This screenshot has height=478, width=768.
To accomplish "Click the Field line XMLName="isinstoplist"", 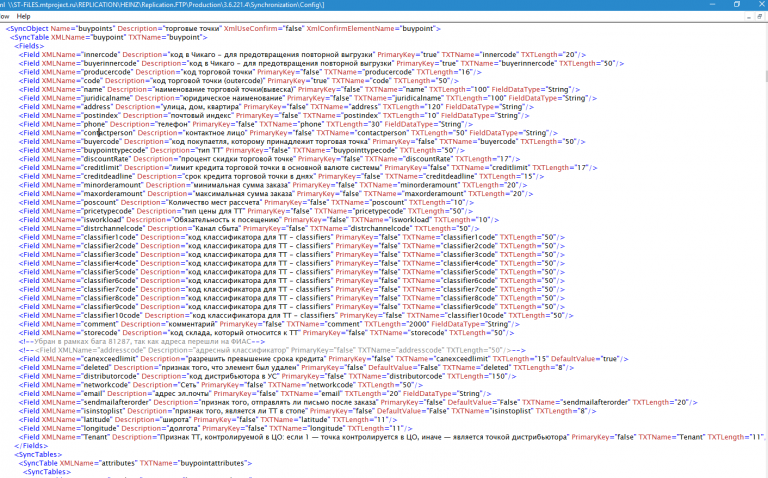I will point(307,411).
